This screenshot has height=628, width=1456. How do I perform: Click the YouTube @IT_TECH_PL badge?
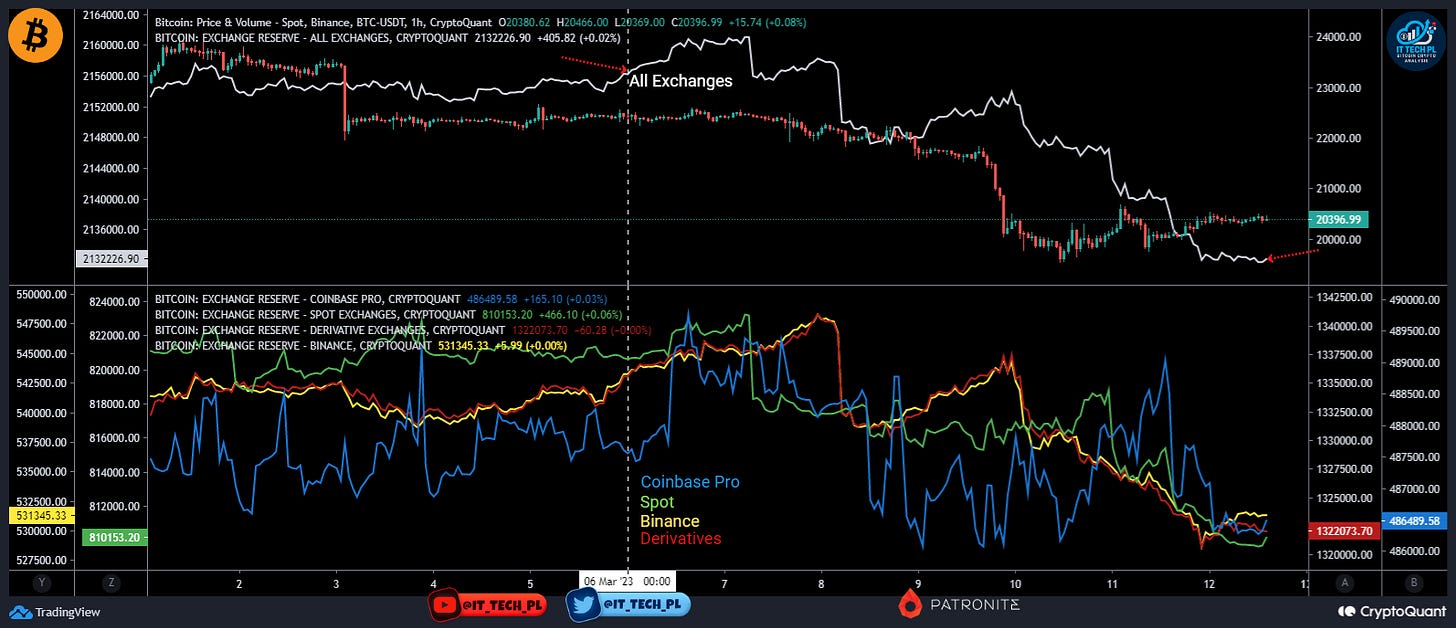click(488, 604)
